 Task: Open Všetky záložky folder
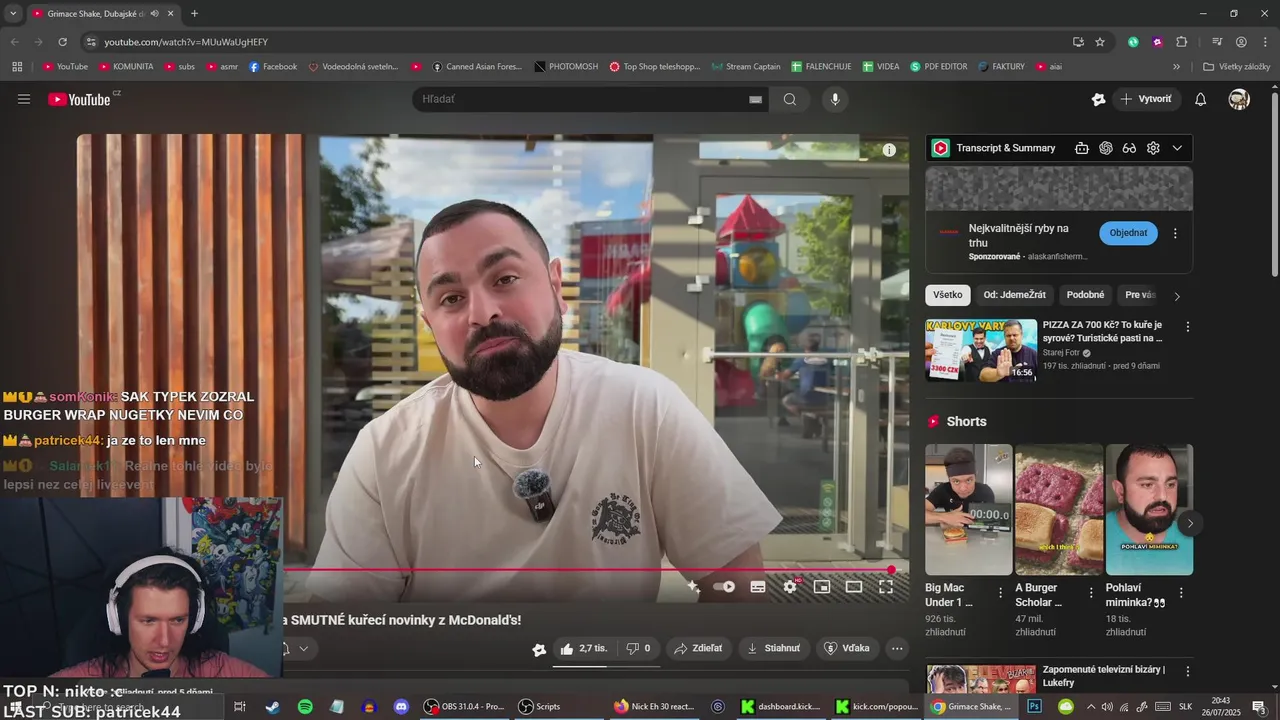pyautogui.click(x=1236, y=67)
